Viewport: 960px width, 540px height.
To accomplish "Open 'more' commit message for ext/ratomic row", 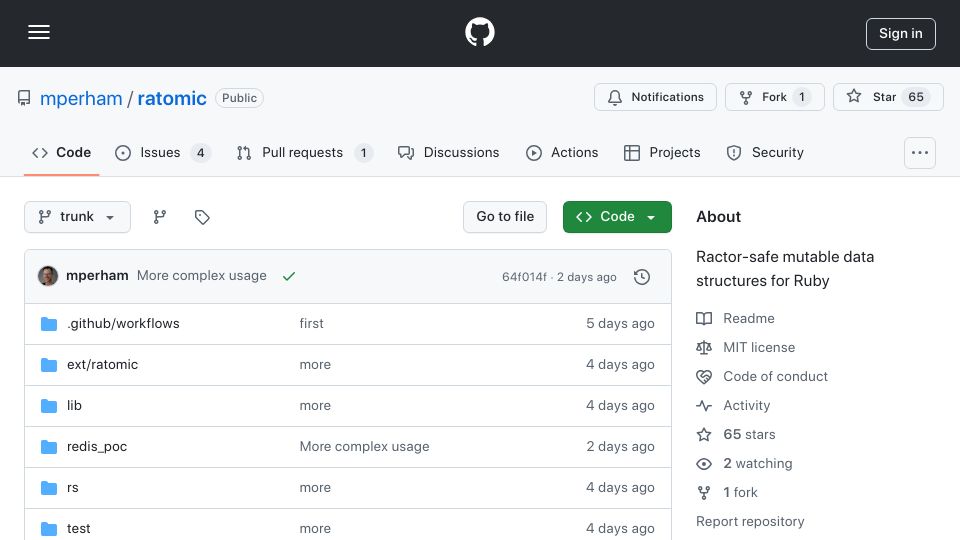I will coord(315,364).
